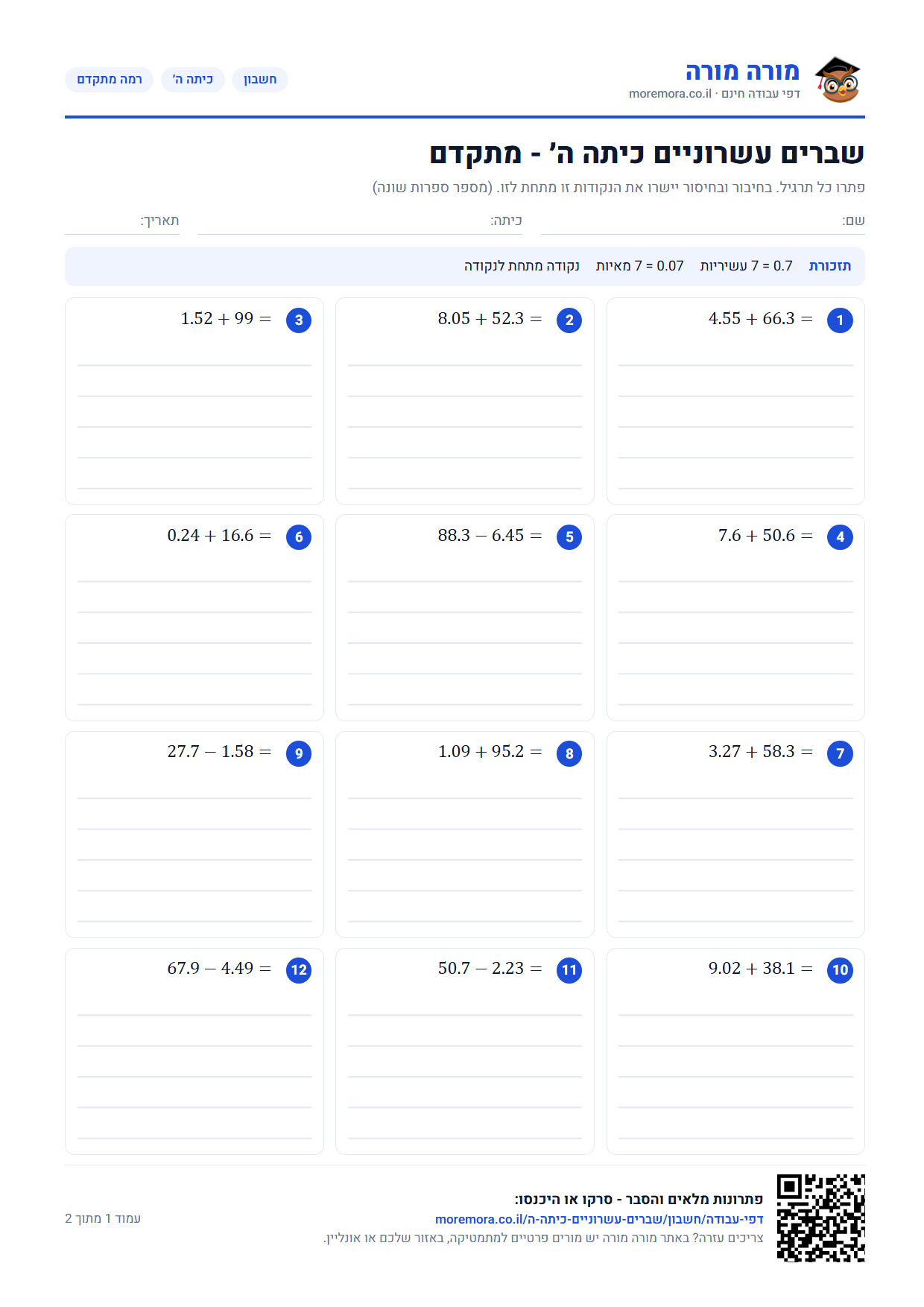
Task: Click the number 9 exercise badge
Action: tap(299, 753)
